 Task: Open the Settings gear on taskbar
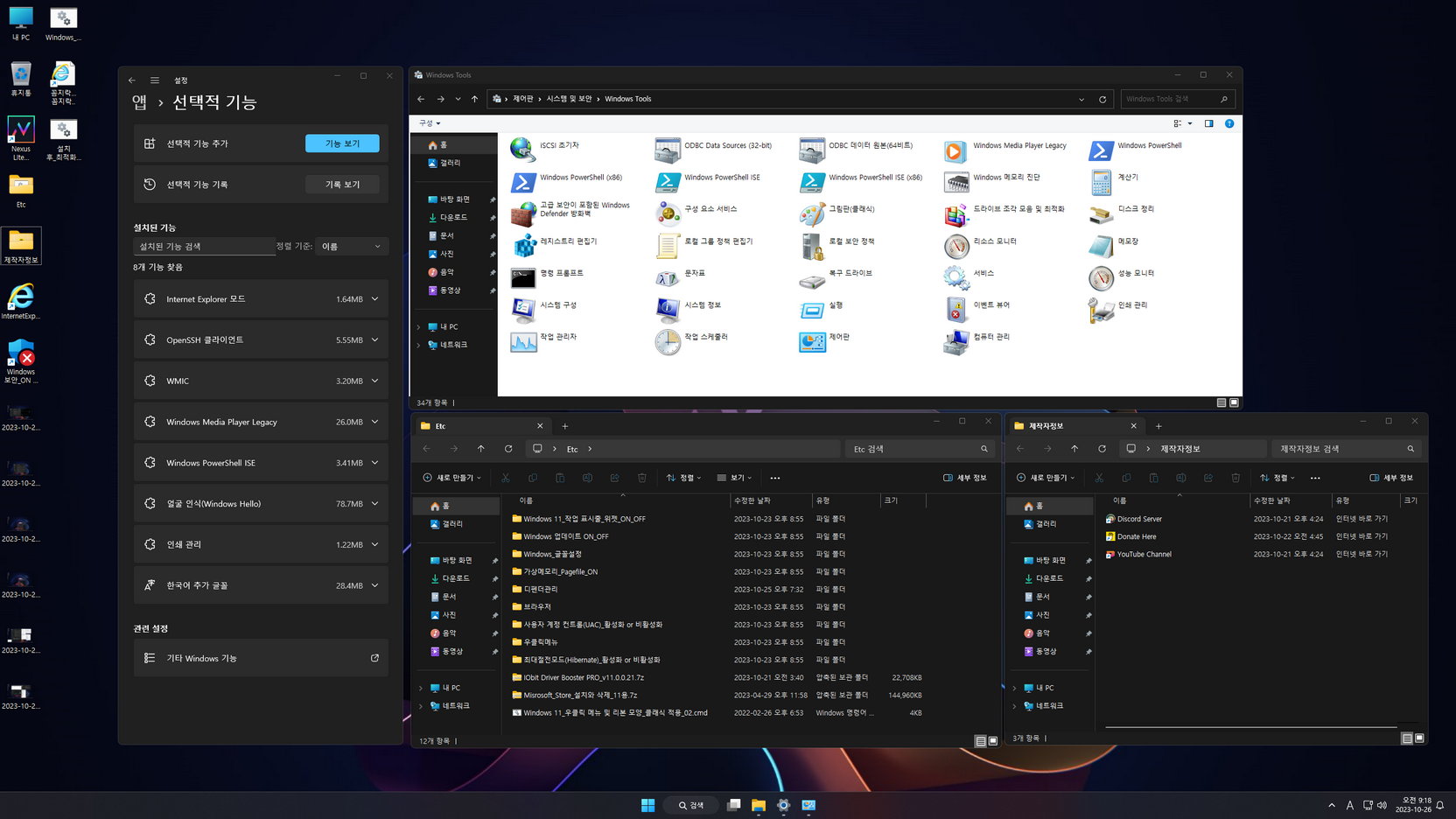pyautogui.click(x=783, y=805)
